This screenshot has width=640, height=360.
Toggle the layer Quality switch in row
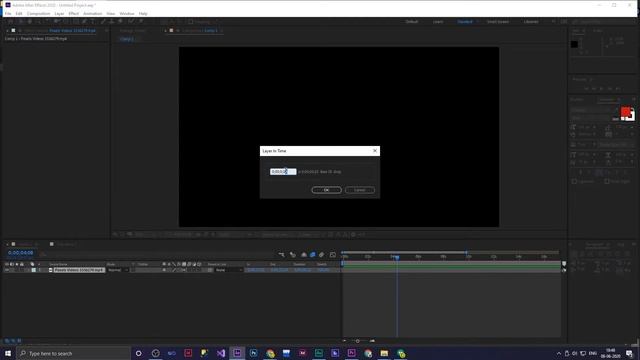[174, 270]
